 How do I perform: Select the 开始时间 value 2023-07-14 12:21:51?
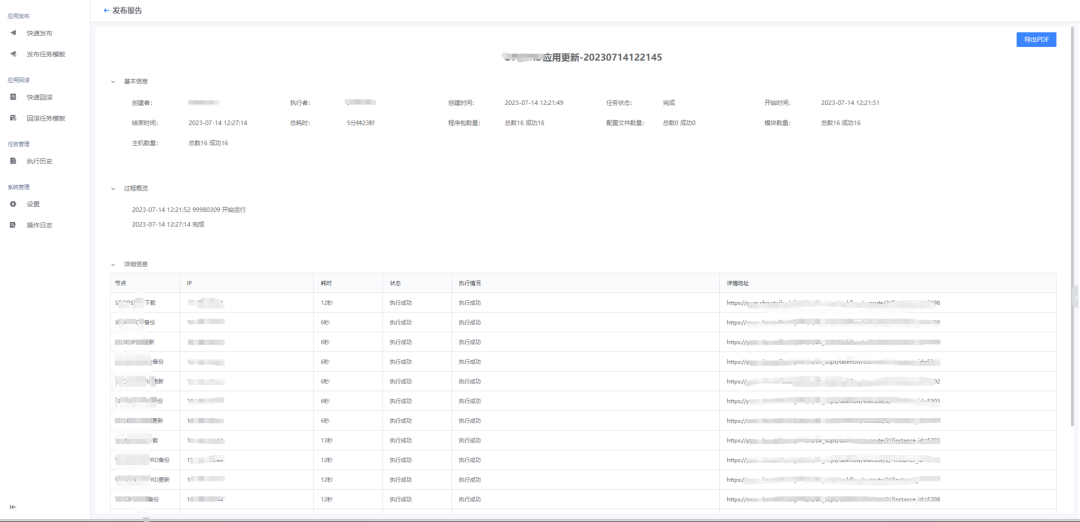850,103
